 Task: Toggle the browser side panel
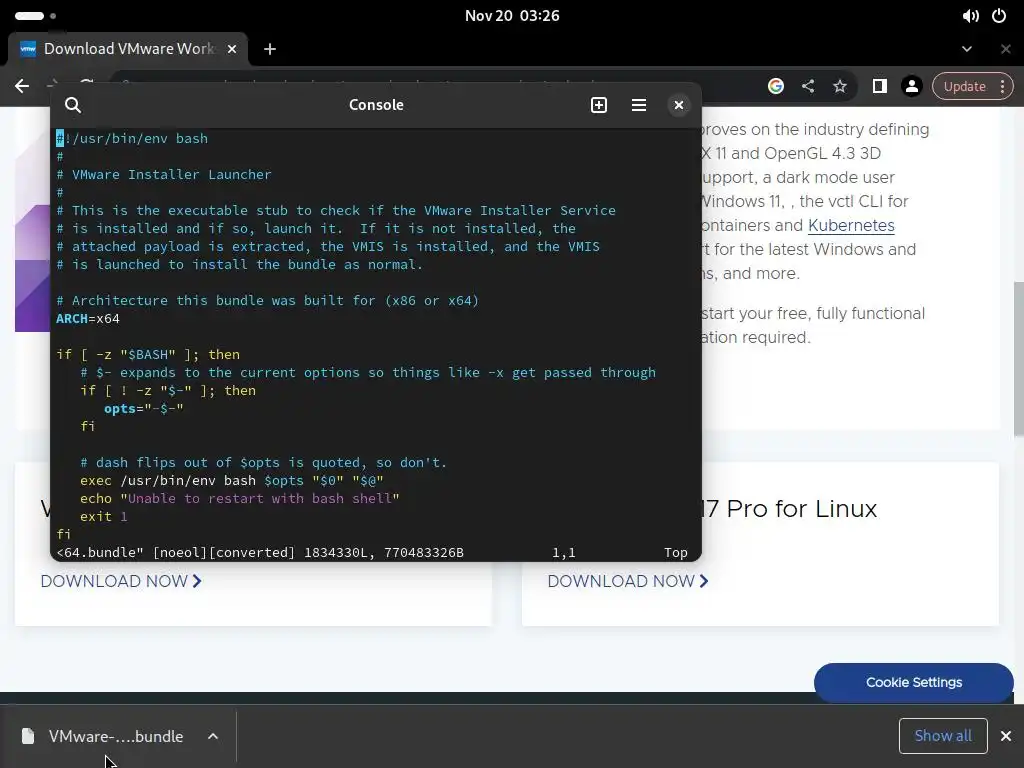(x=880, y=86)
